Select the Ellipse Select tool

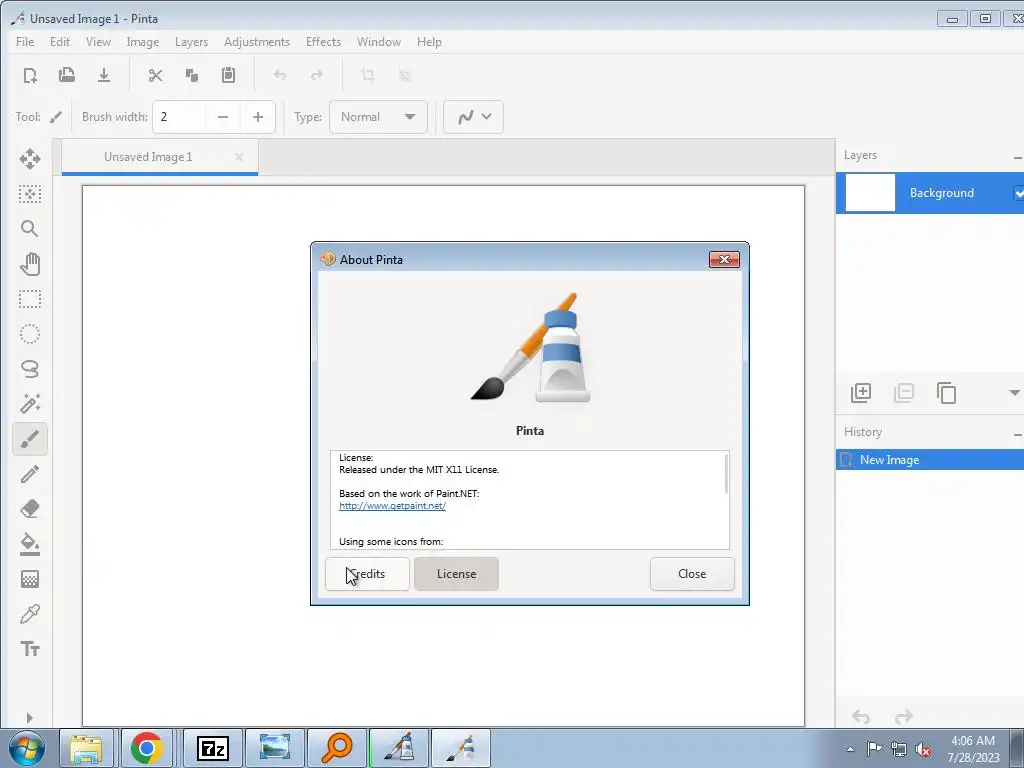[x=30, y=334]
